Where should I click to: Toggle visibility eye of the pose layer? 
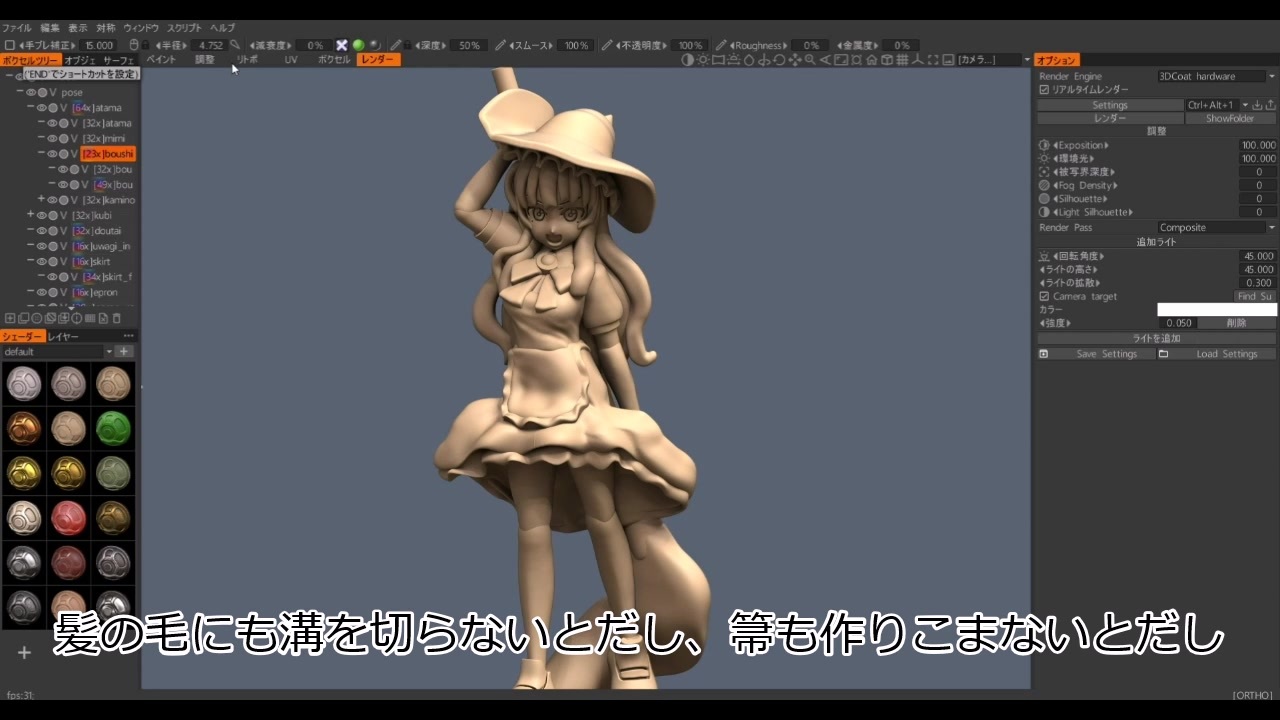[31, 93]
